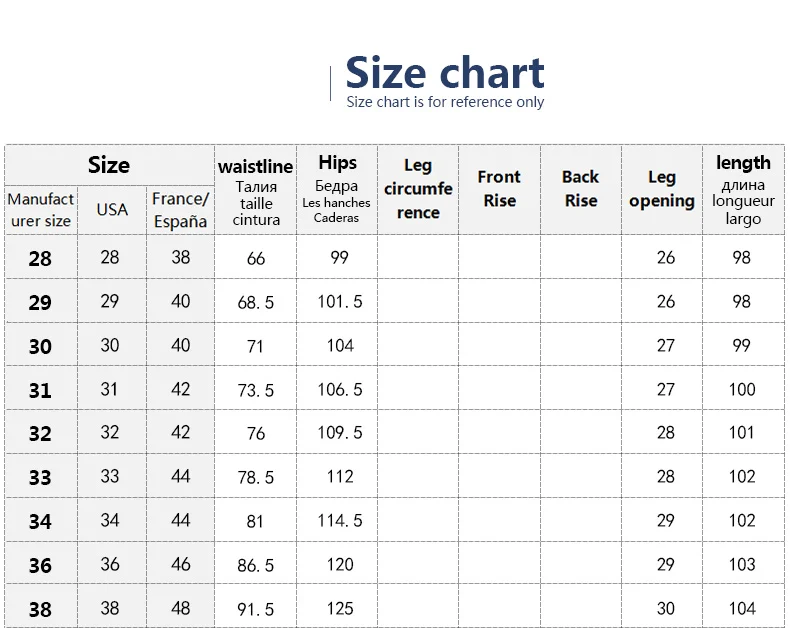790x628 pixels.
Task: Click the "Size chart" title heading
Action: 444,73
